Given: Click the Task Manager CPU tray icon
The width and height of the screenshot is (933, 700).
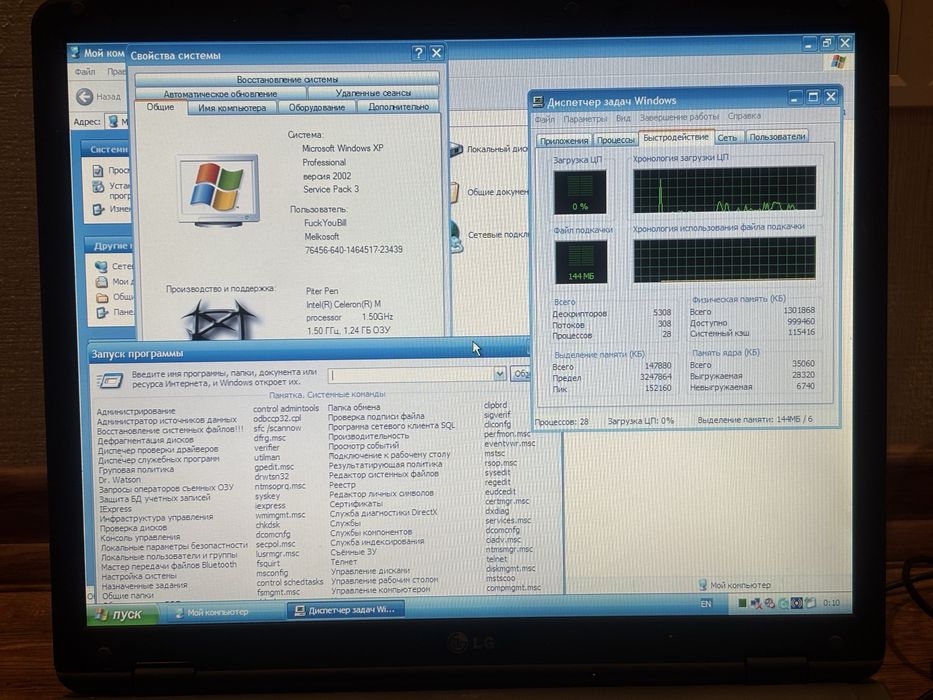Looking at the screenshot, I should pyautogui.click(x=742, y=603).
